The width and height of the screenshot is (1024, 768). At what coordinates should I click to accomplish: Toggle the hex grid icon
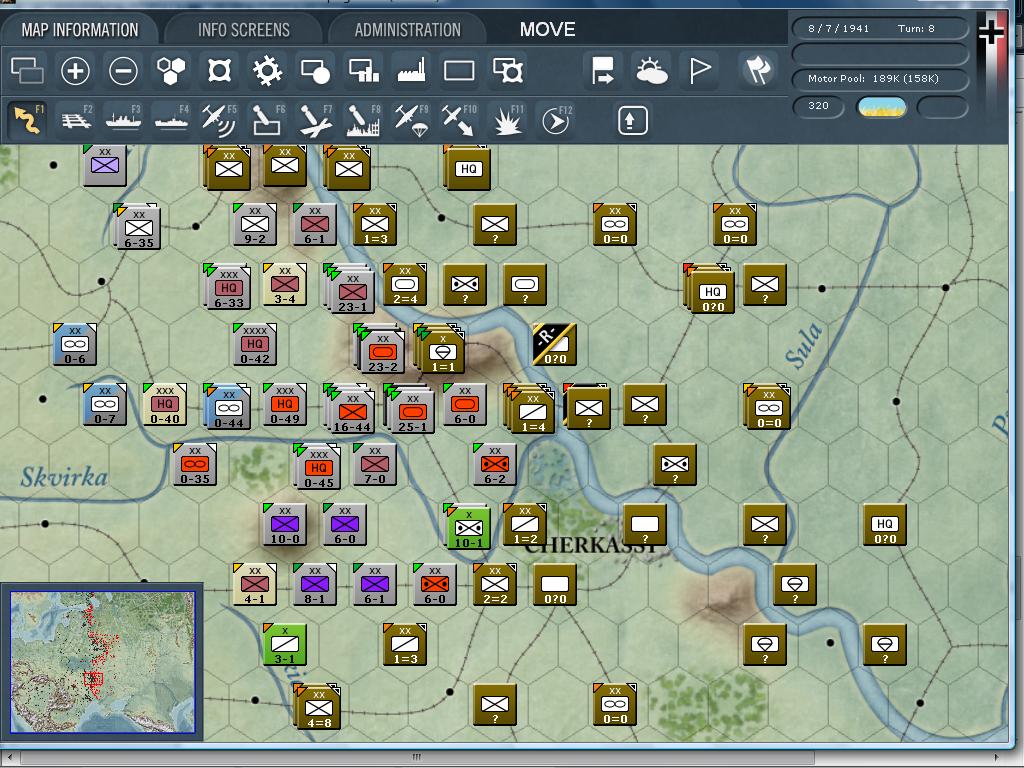[171, 71]
